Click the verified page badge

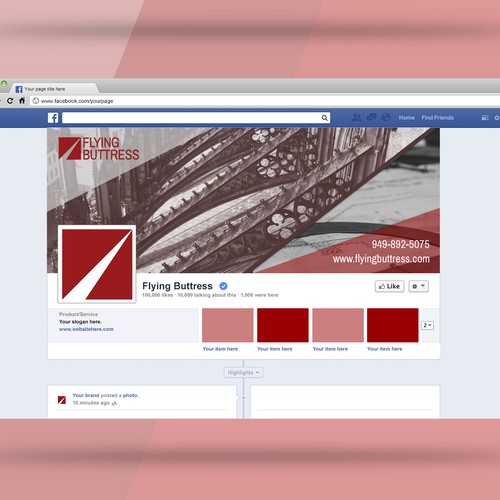(x=223, y=286)
